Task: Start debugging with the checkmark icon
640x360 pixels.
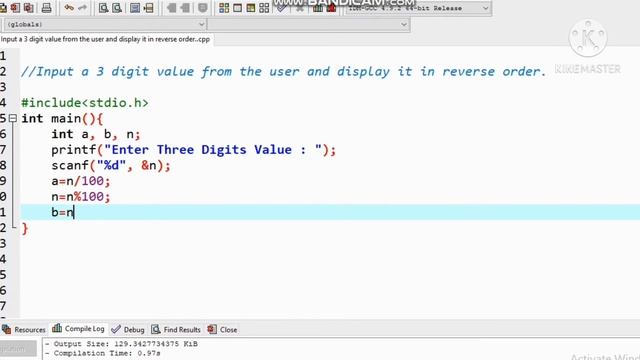Action: 281,8
